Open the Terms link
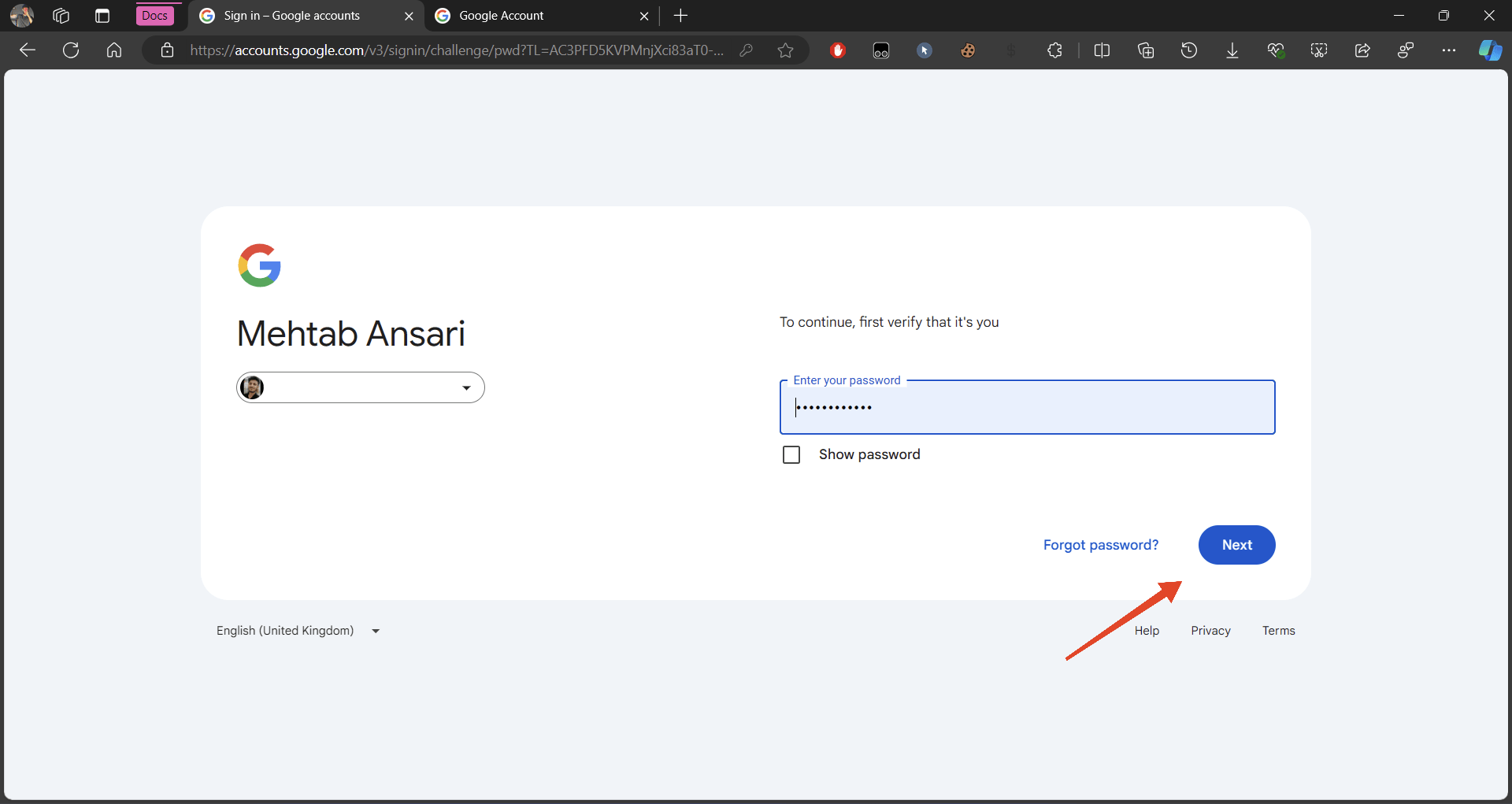Screen dimensions: 1512x804 click(x=1278, y=631)
